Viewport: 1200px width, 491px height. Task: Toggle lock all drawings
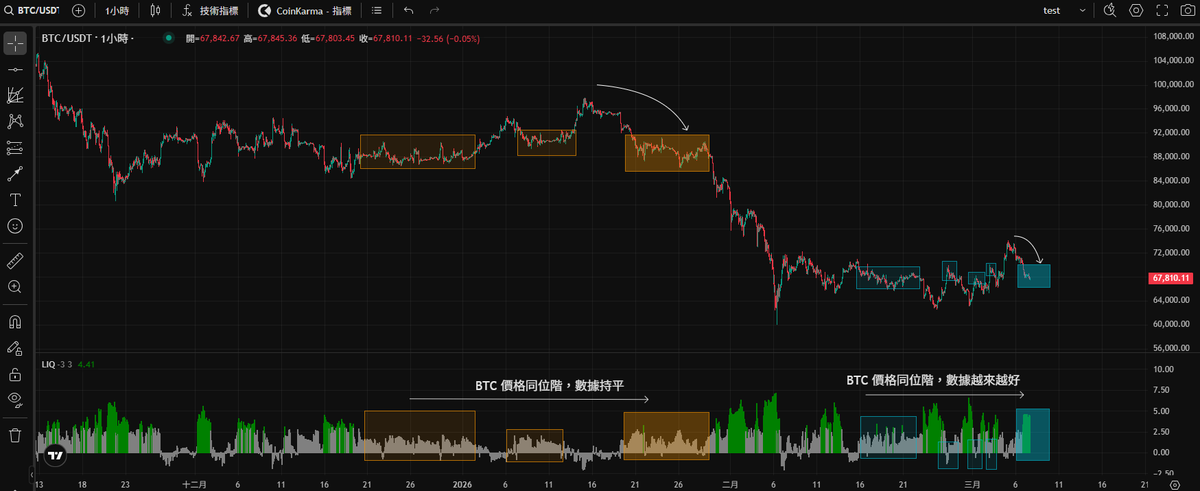point(15,375)
